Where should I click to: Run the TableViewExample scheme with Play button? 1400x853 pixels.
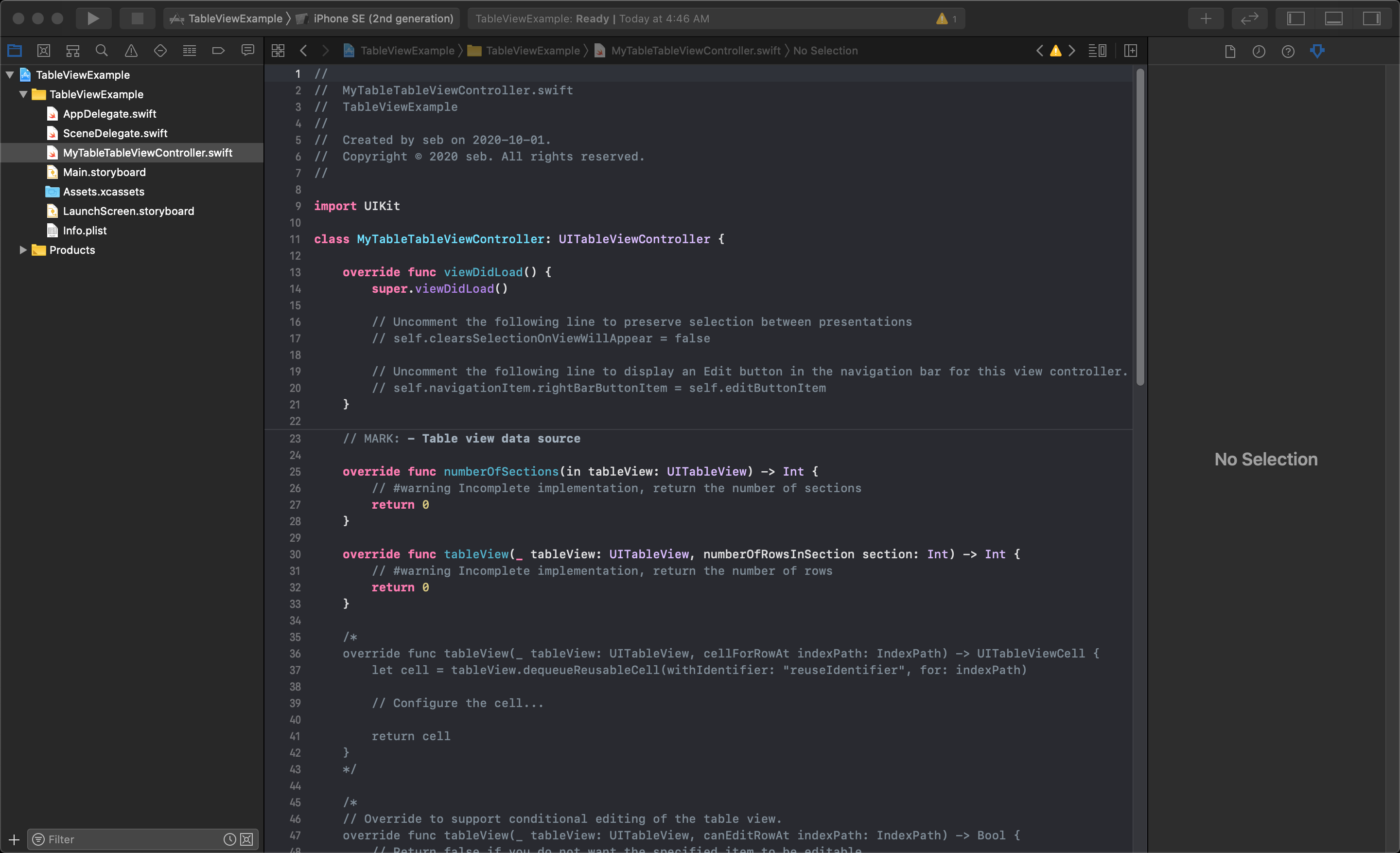pyautogui.click(x=93, y=18)
